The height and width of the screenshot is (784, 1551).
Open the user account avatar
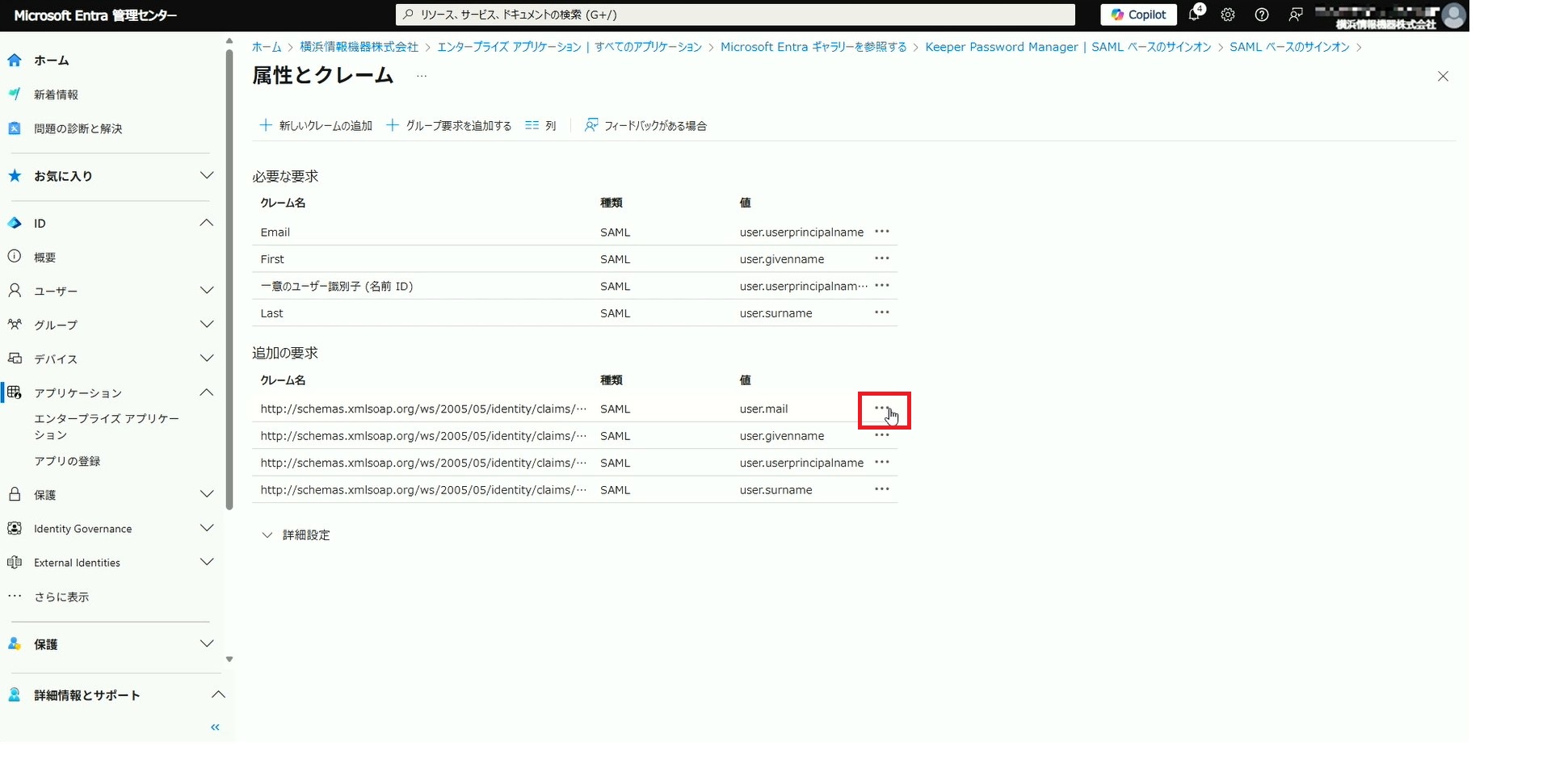coord(1454,15)
